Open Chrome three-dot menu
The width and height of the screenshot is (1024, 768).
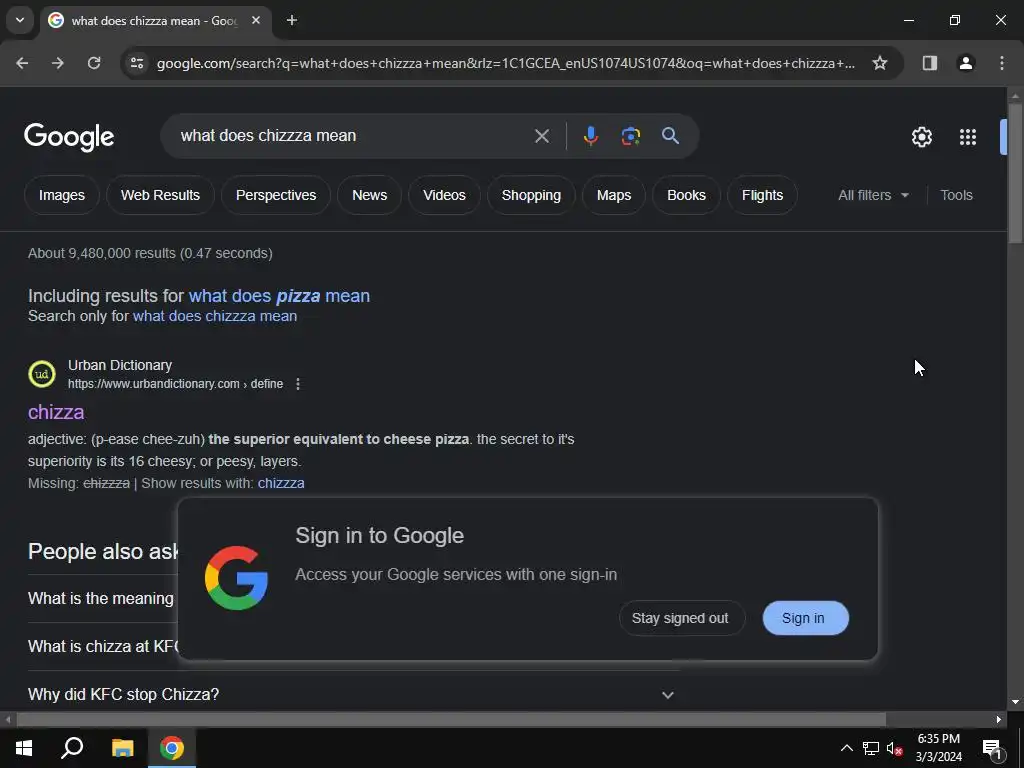1001,63
